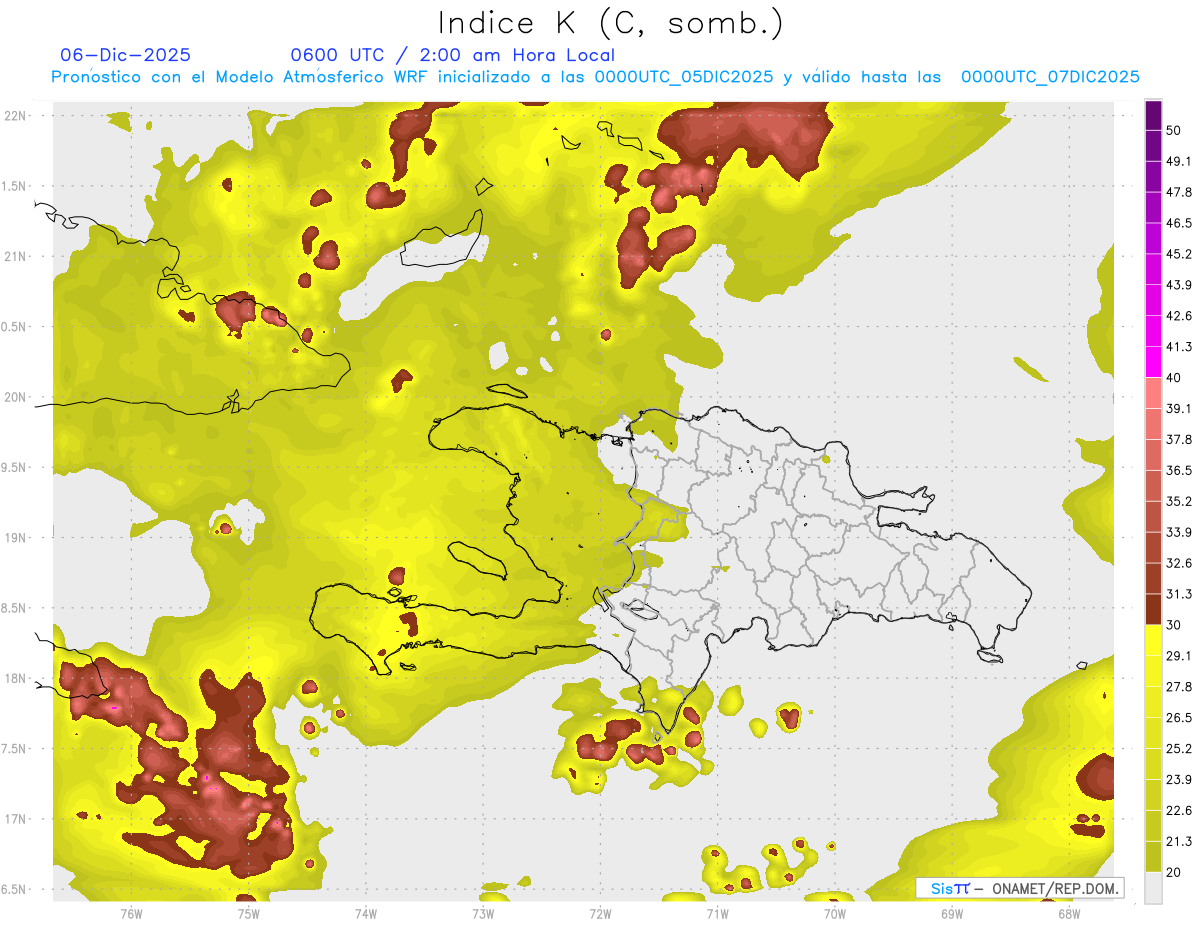Click the colorbar value "25.2"
Image resolution: width=1200 pixels, height=927 pixels.
click(1179, 749)
